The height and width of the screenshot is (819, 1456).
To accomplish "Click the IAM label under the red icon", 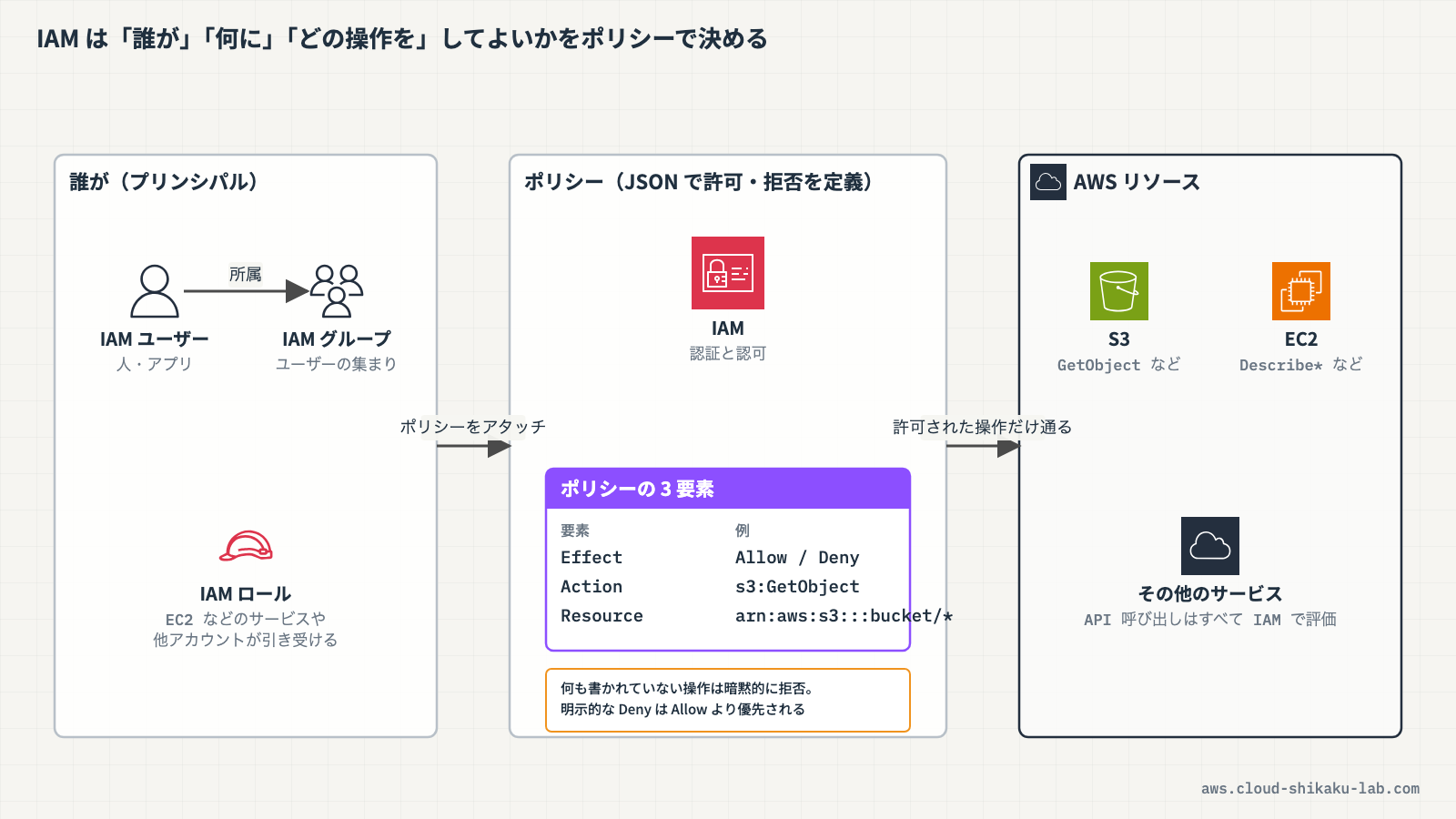I will click(728, 329).
